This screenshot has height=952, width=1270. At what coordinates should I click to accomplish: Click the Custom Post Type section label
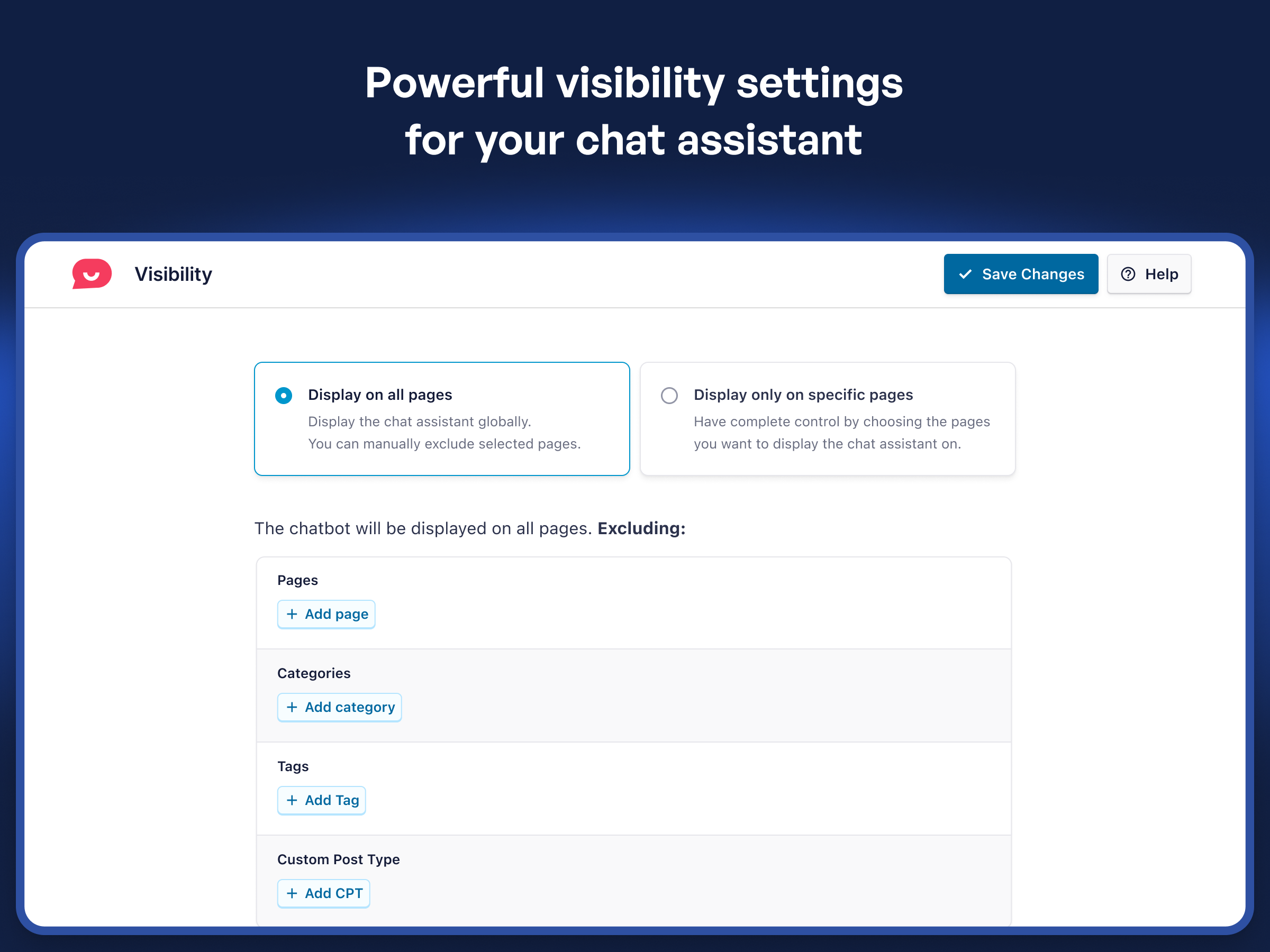coord(339,859)
